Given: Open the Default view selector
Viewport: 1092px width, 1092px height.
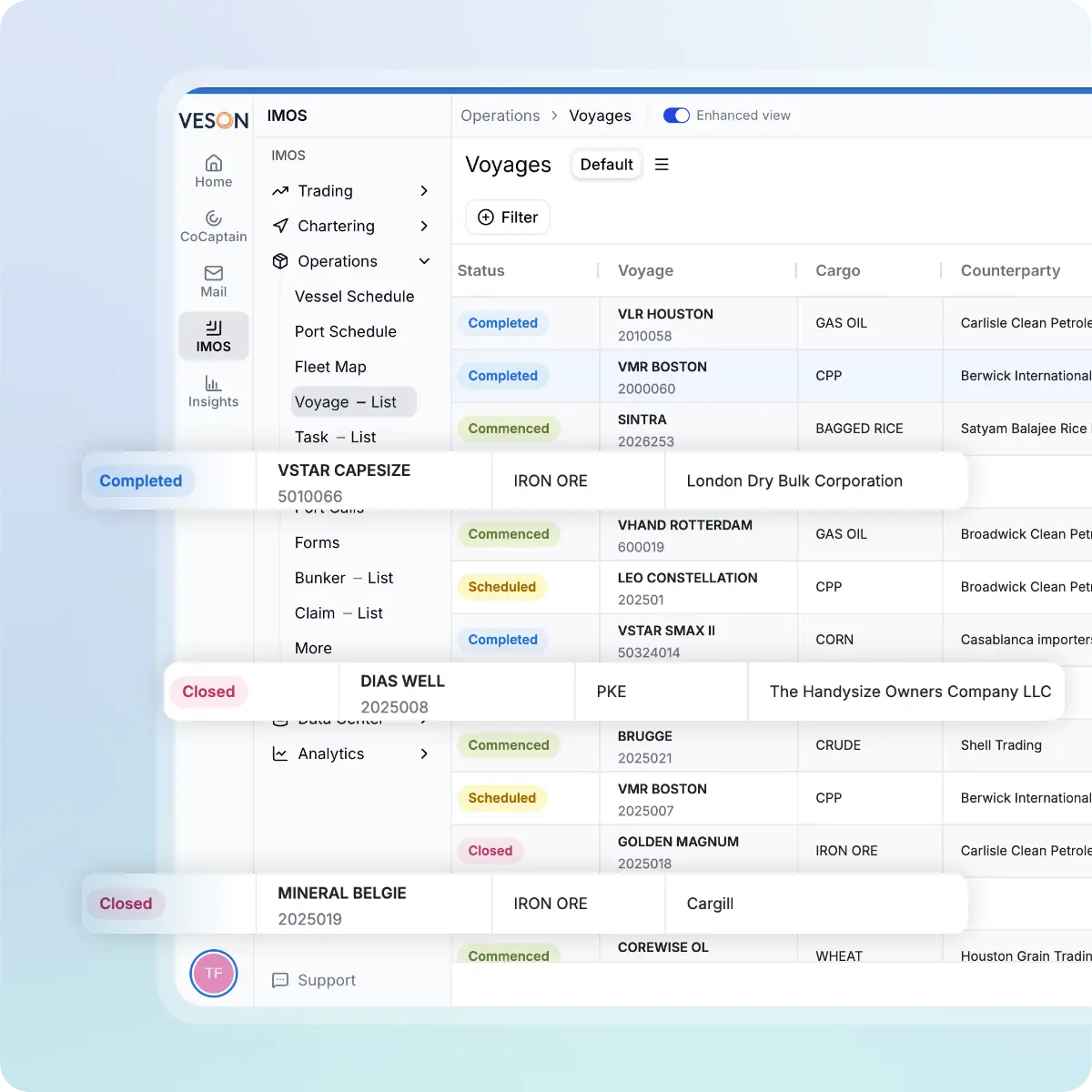Looking at the screenshot, I should pyautogui.click(x=606, y=165).
